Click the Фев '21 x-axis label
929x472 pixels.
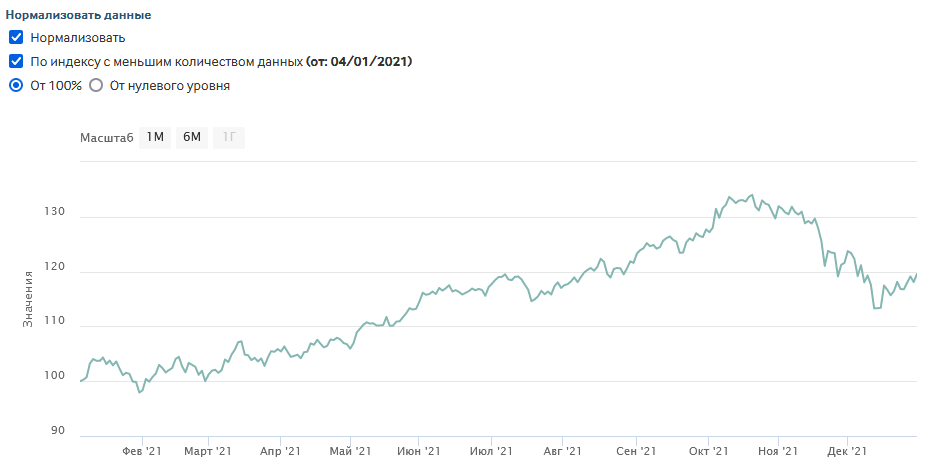141,452
